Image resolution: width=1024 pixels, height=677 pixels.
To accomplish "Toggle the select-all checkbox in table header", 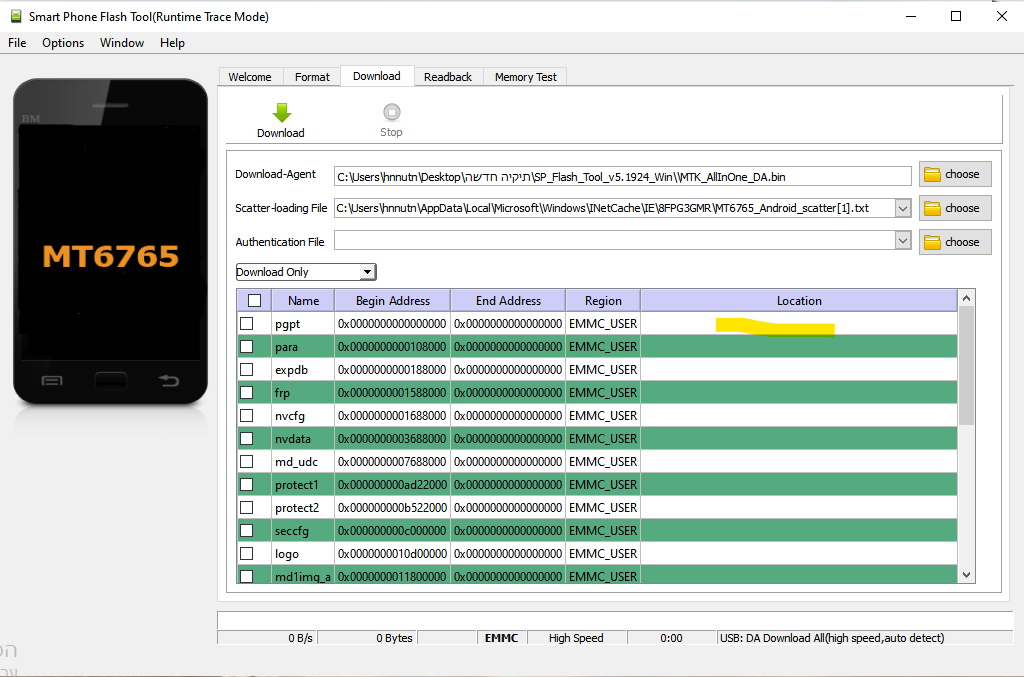I will click(254, 301).
